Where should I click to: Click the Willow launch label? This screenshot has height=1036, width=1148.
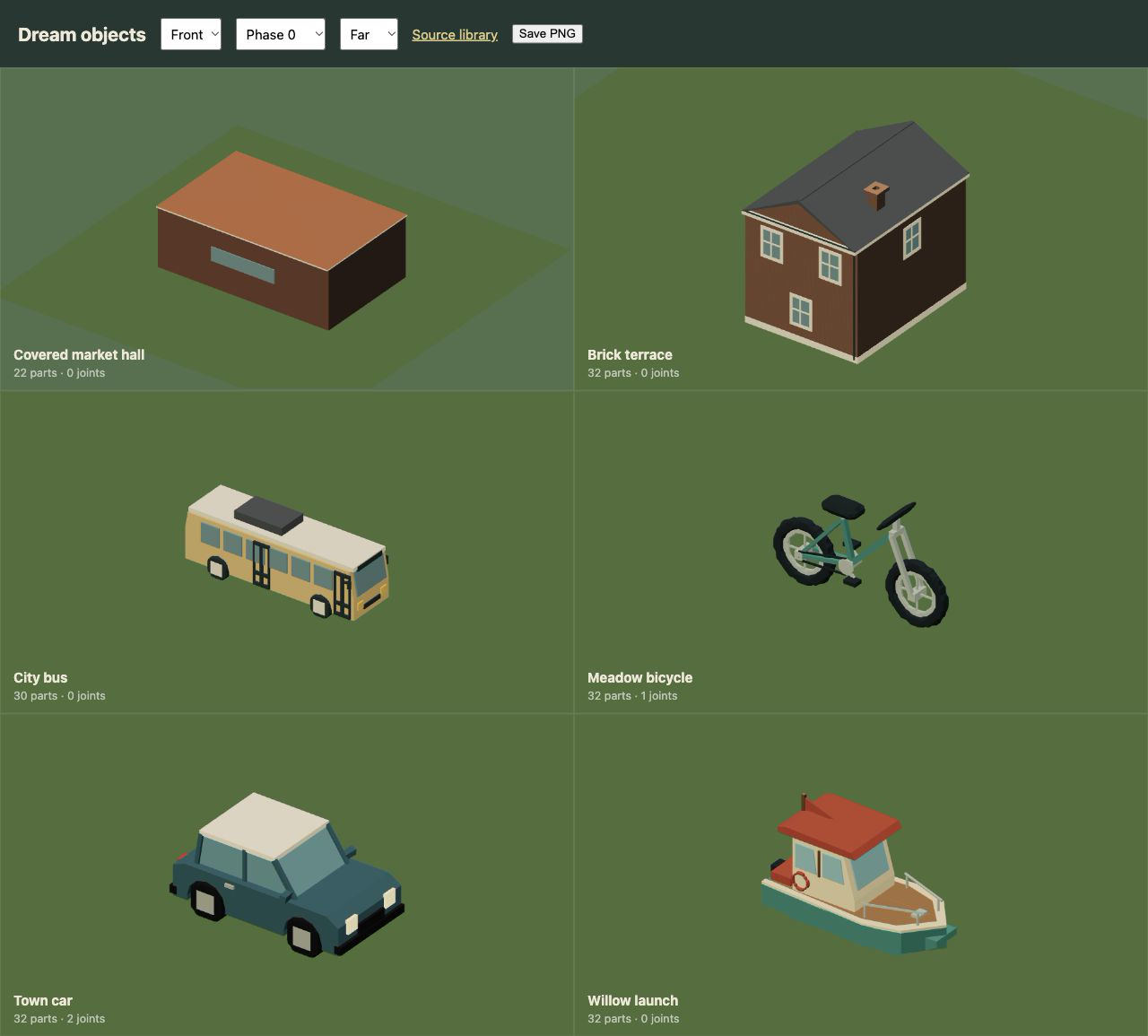pos(632,1000)
